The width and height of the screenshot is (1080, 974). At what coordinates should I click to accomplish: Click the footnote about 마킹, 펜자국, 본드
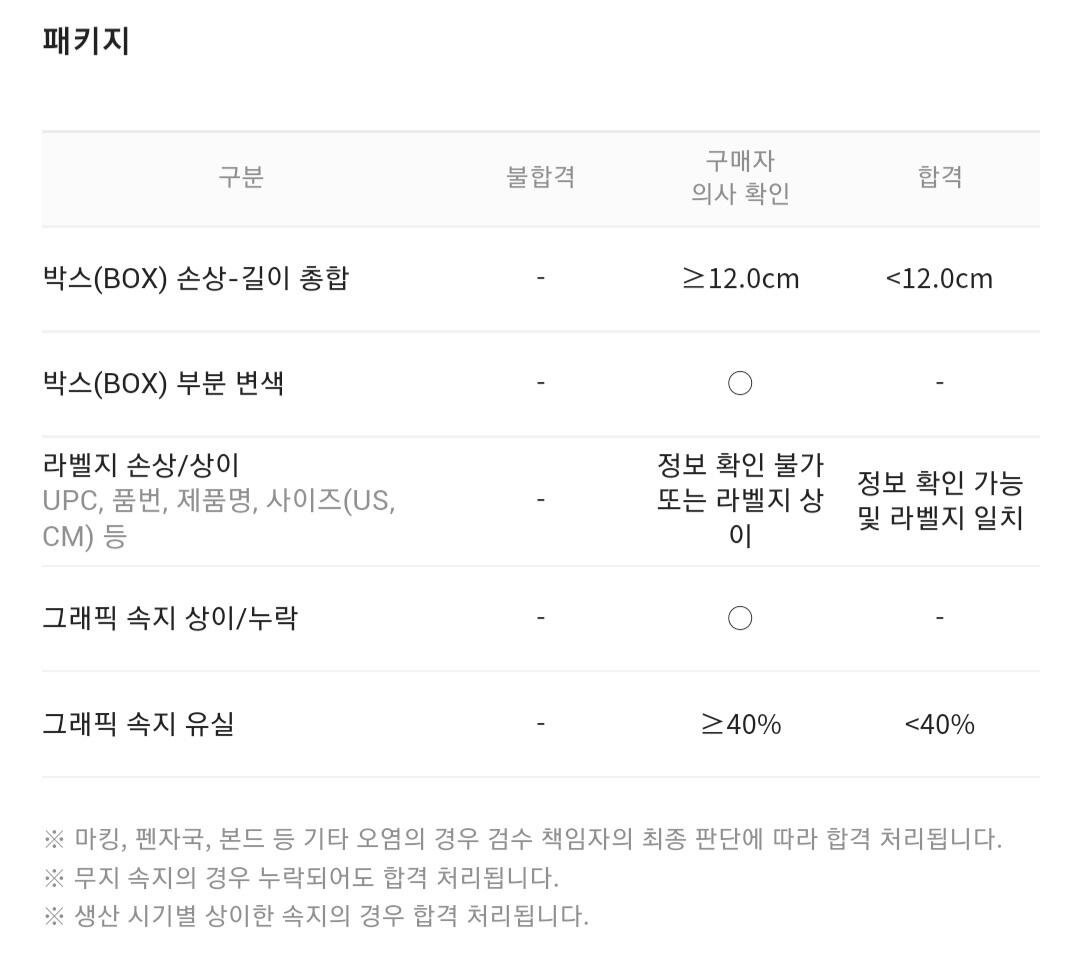click(523, 839)
